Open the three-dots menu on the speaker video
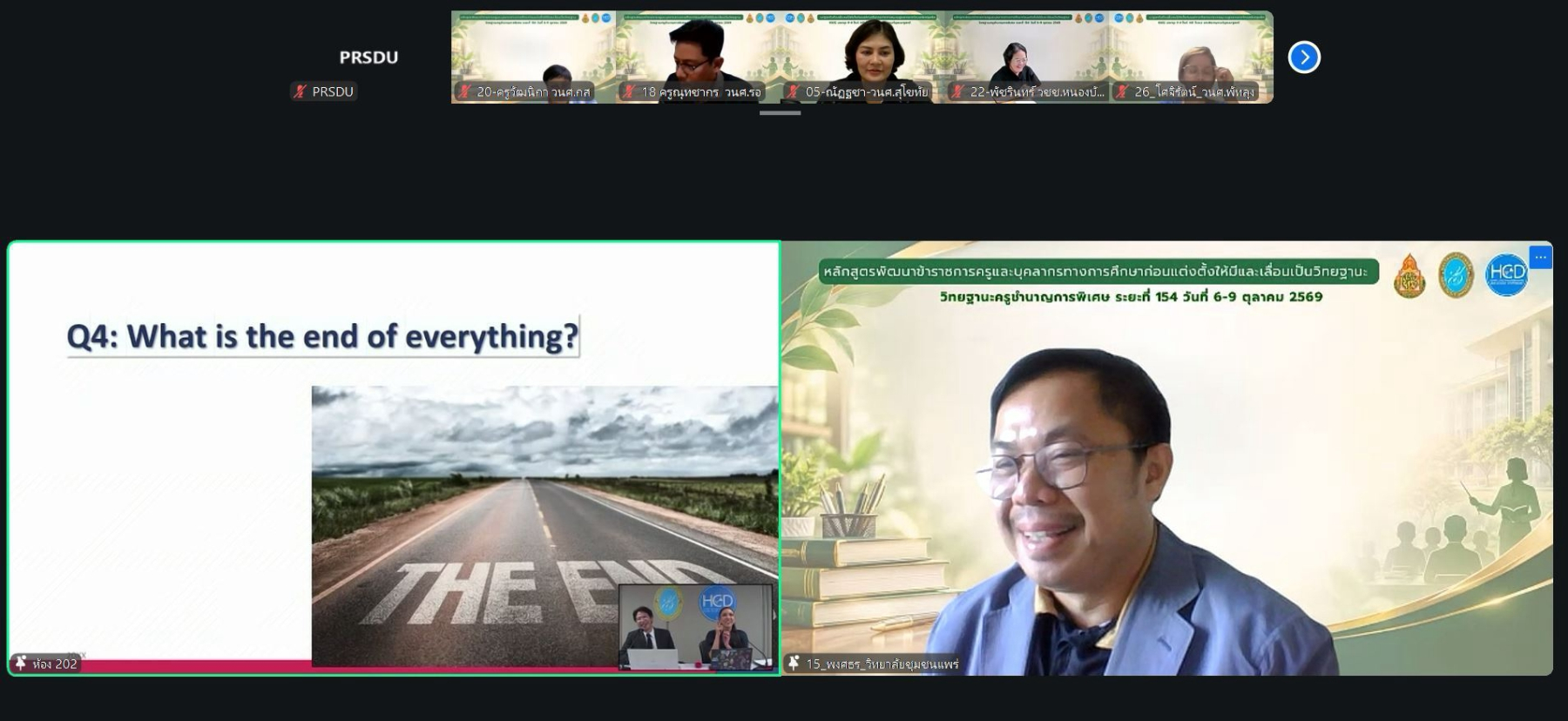 click(1540, 258)
